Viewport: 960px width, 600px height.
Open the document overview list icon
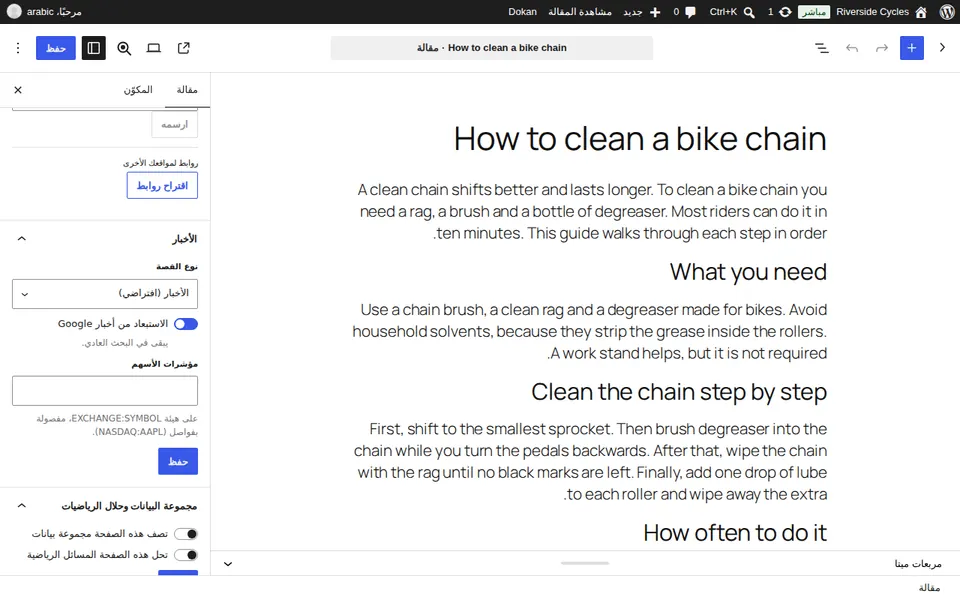point(822,48)
